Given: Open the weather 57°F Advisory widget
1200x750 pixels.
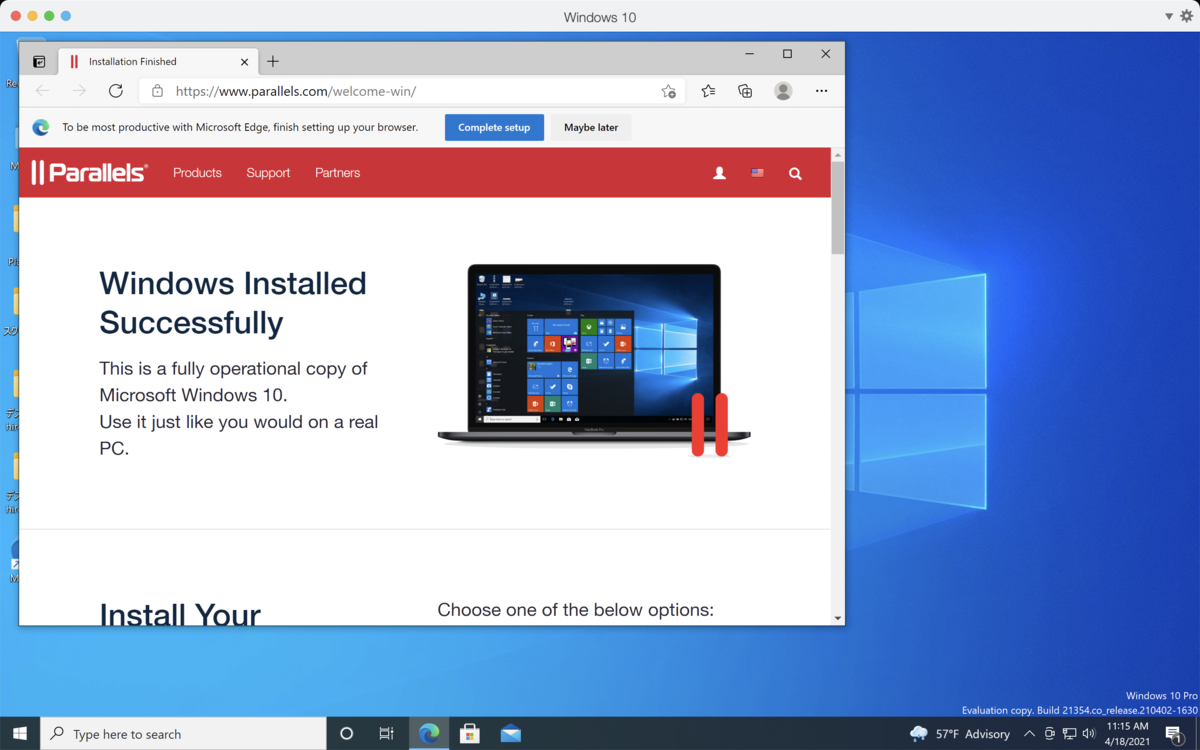Looking at the screenshot, I should [x=960, y=734].
